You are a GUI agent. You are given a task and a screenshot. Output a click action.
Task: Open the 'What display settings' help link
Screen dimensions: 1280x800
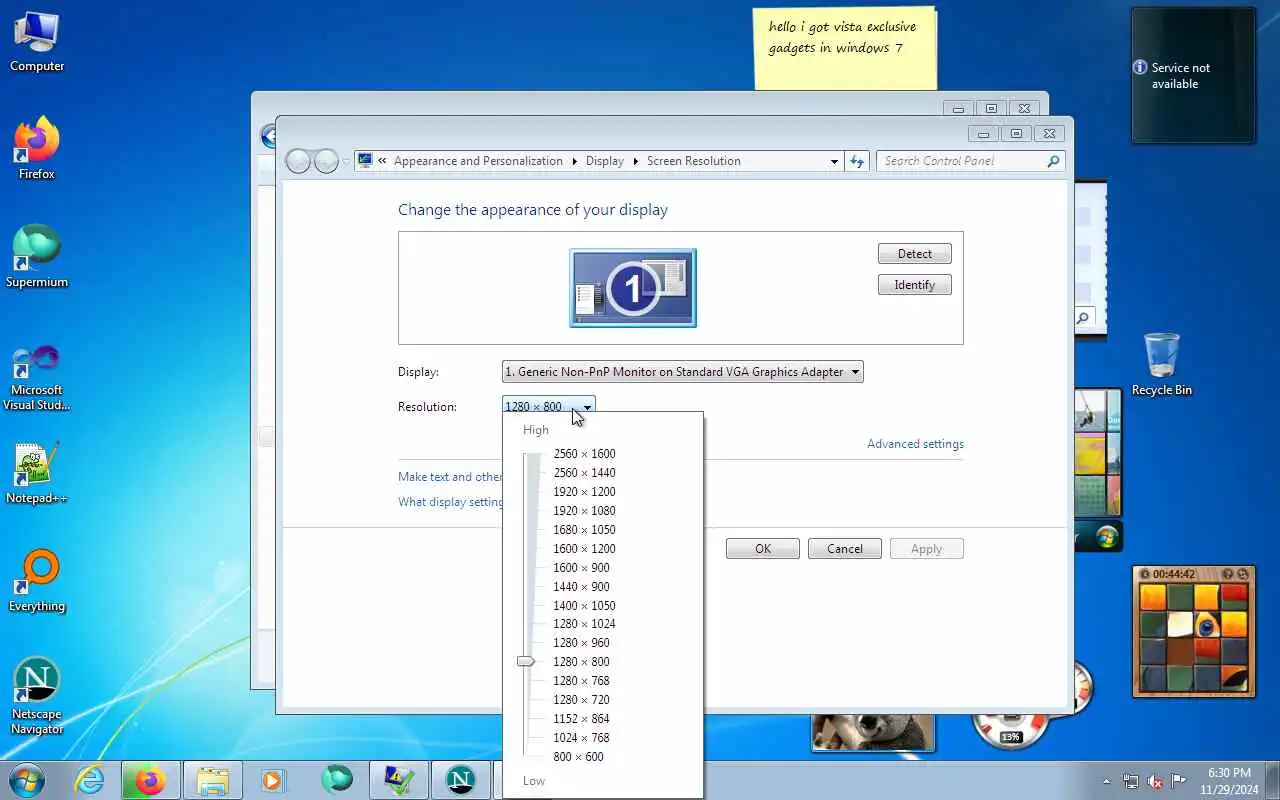pyautogui.click(x=450, y=502)
